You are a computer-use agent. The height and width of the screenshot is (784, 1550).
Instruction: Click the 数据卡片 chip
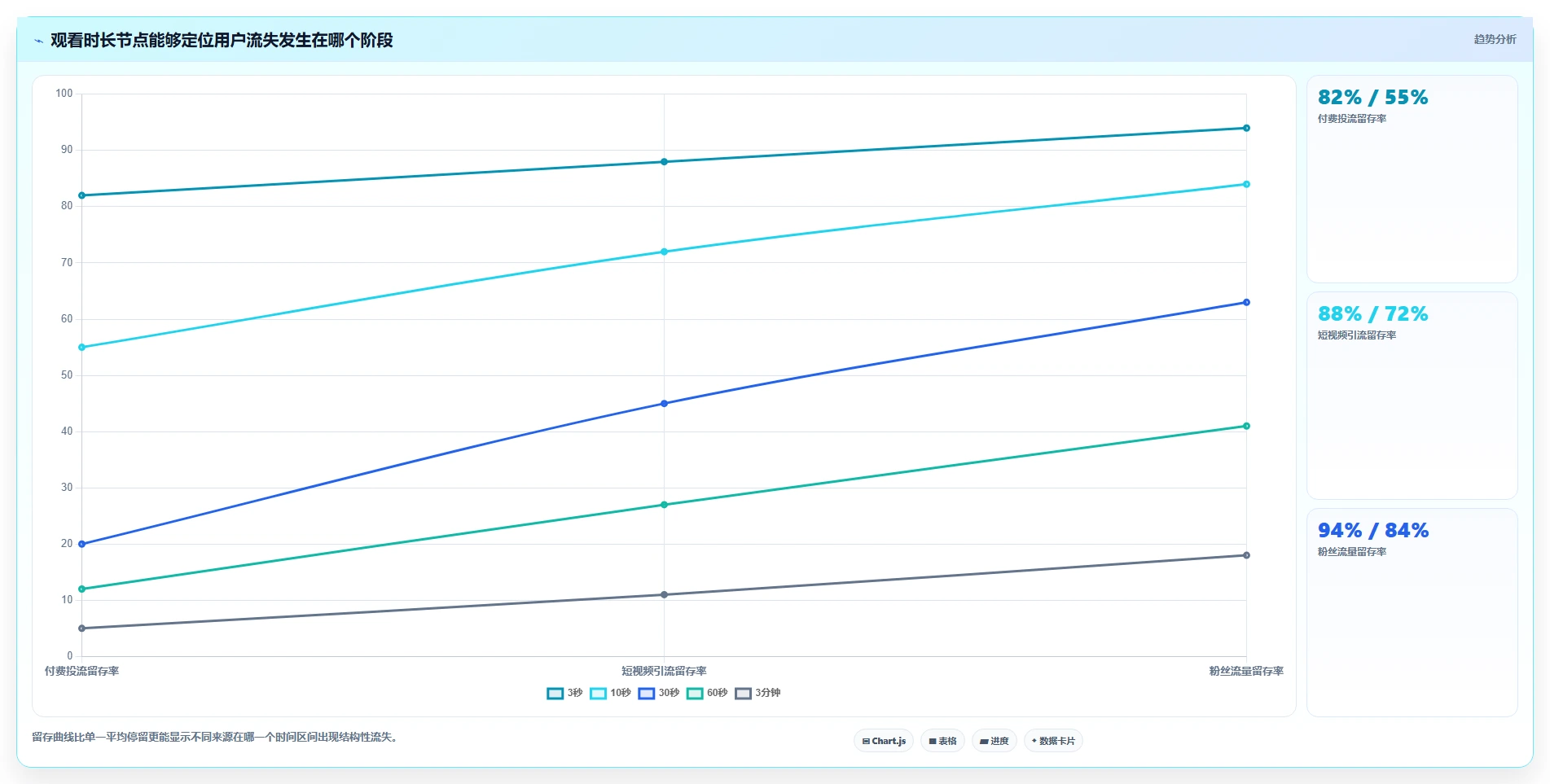point(1053,741)
